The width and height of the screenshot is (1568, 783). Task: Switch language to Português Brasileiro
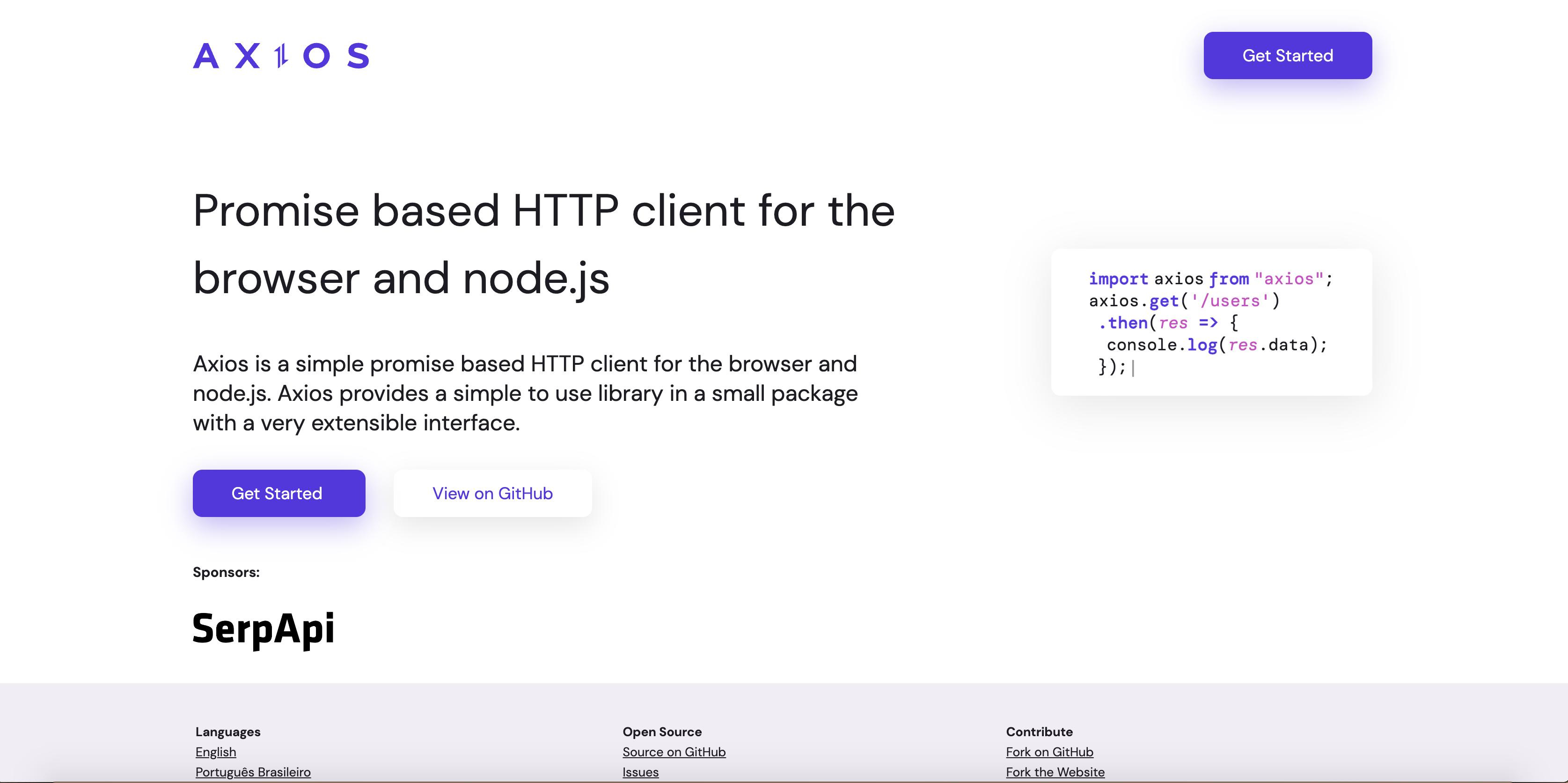pos(253,771)
